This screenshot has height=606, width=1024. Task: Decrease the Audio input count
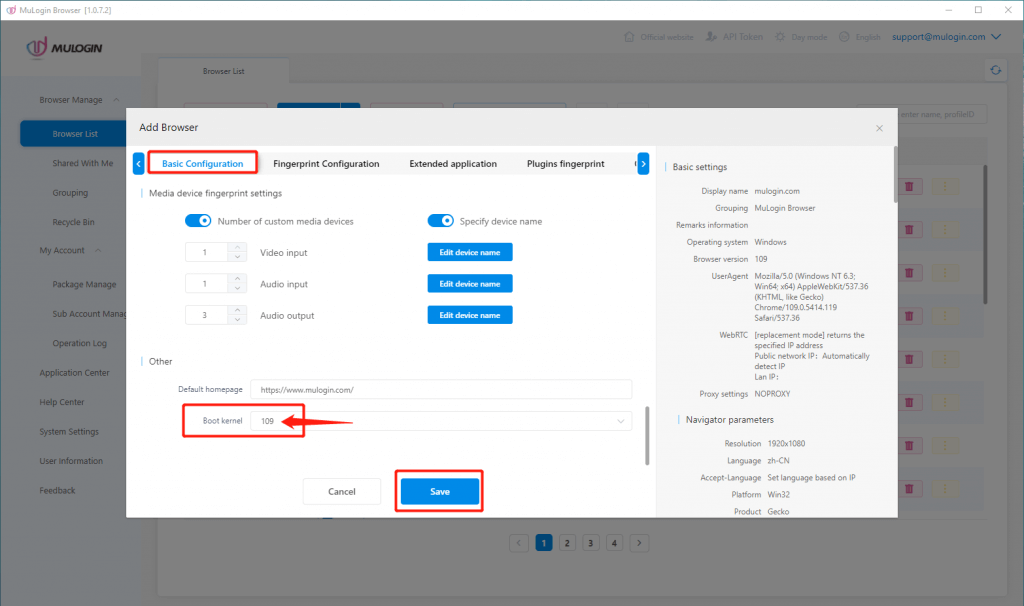[238, 288]
